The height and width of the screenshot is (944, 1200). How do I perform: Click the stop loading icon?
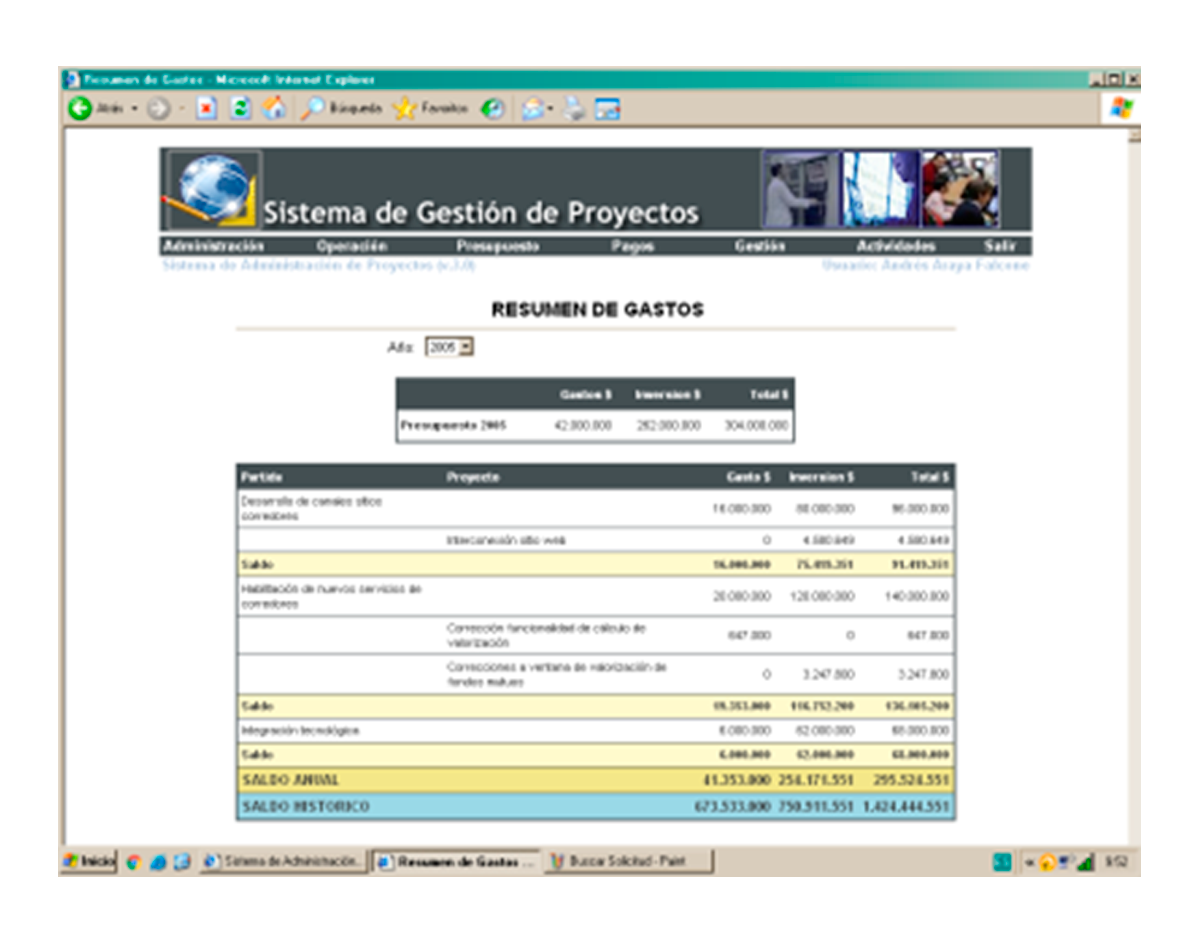click(205, 108)
